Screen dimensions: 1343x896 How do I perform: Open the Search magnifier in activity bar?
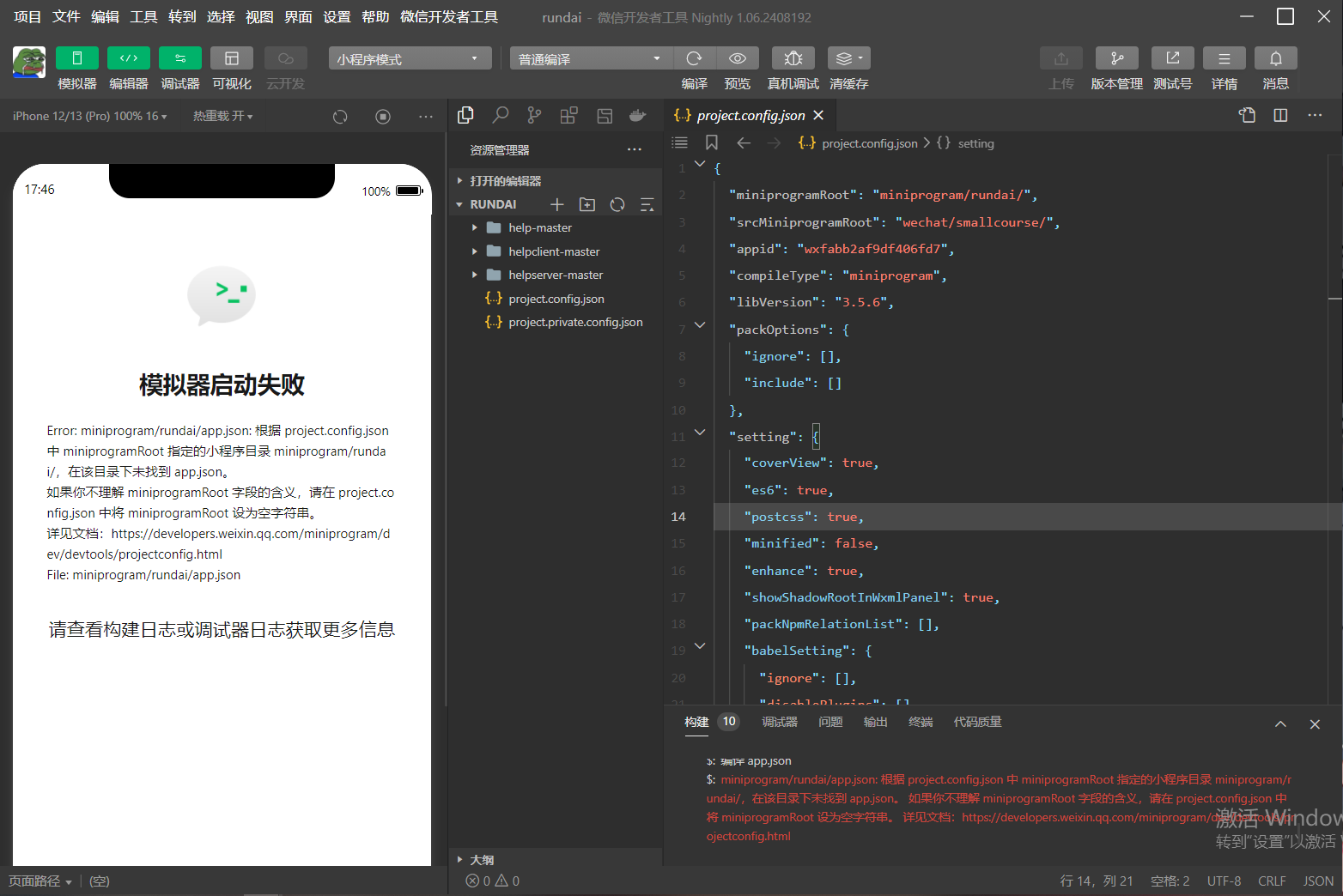501,116
